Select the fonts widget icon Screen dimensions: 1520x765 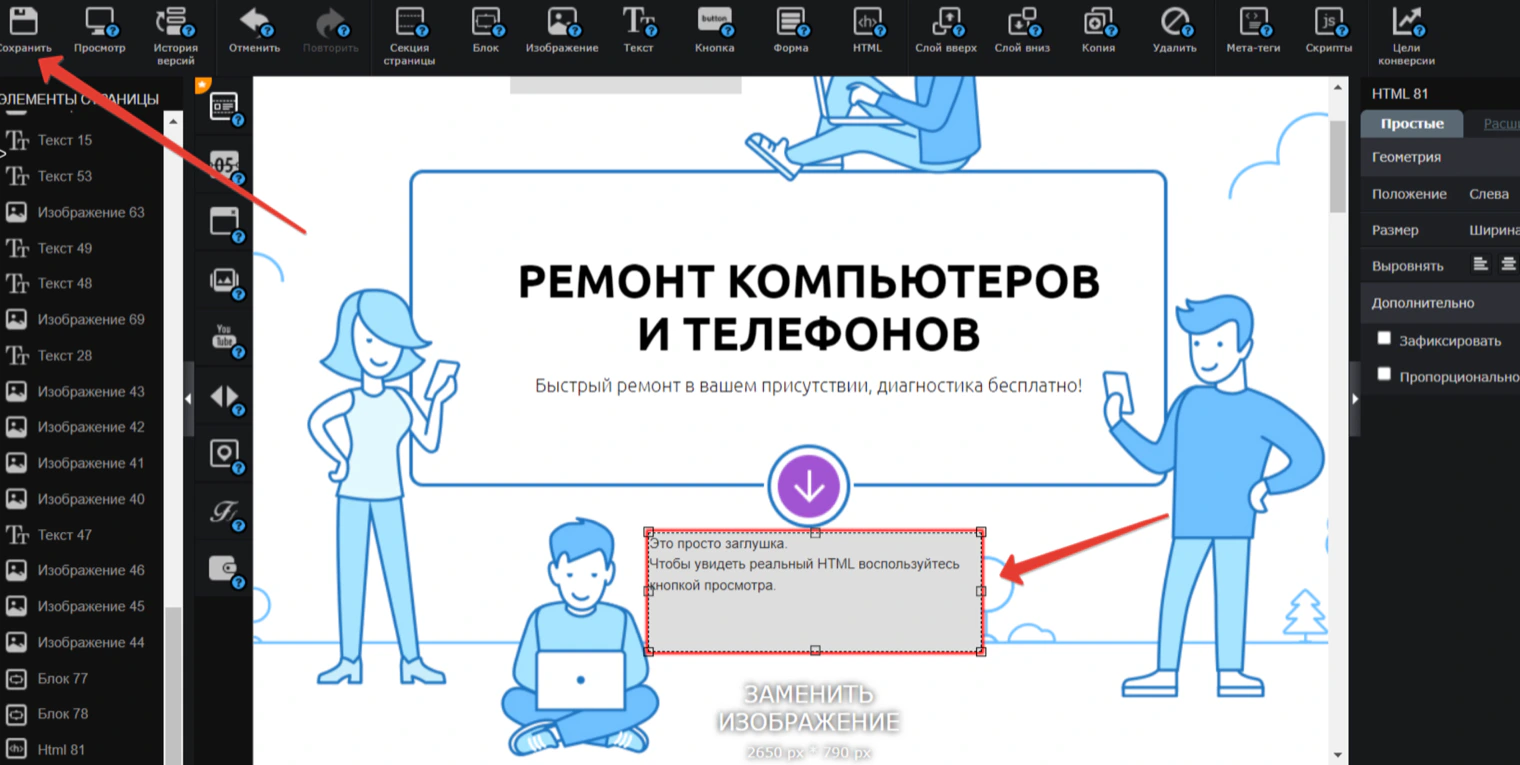(x=224, y=512)
